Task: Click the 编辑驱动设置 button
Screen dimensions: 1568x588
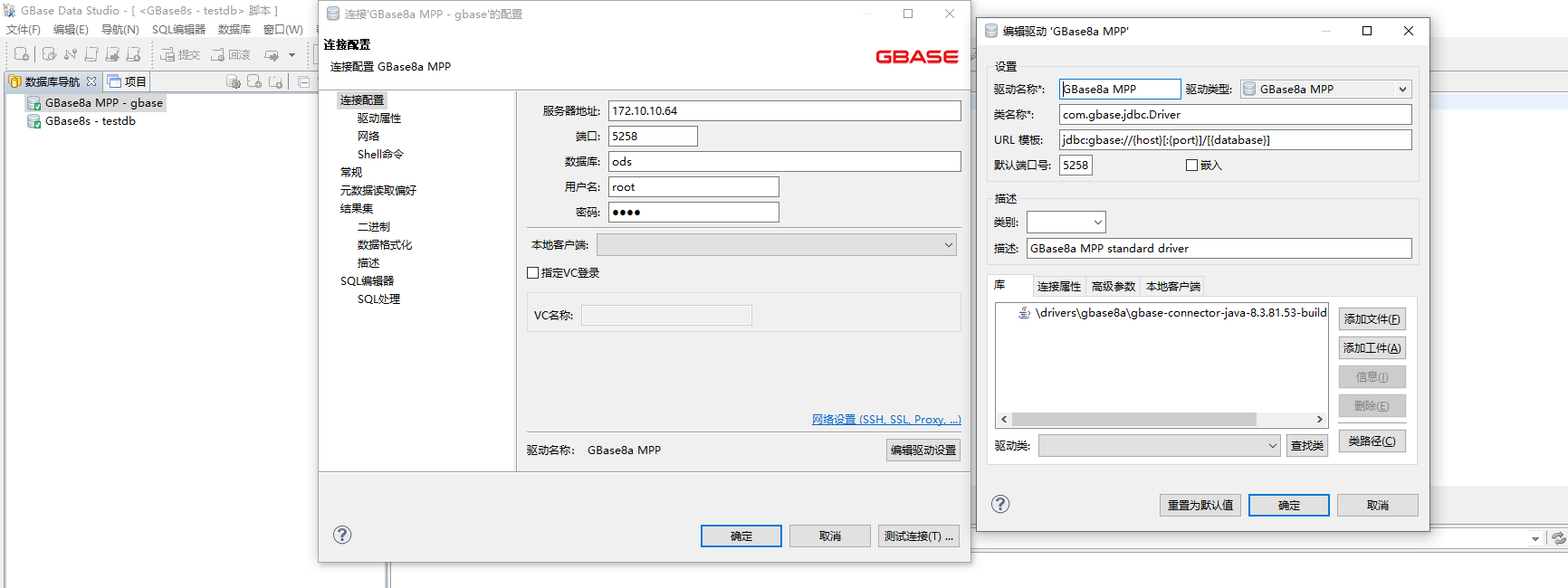Action: tap(923, 450)
